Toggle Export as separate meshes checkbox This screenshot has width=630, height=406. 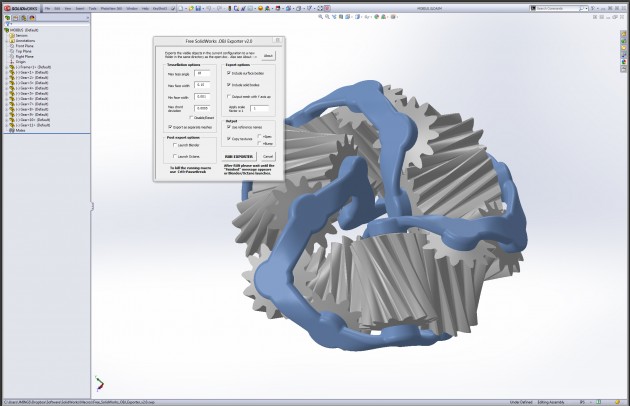click(x=170, y=127)
